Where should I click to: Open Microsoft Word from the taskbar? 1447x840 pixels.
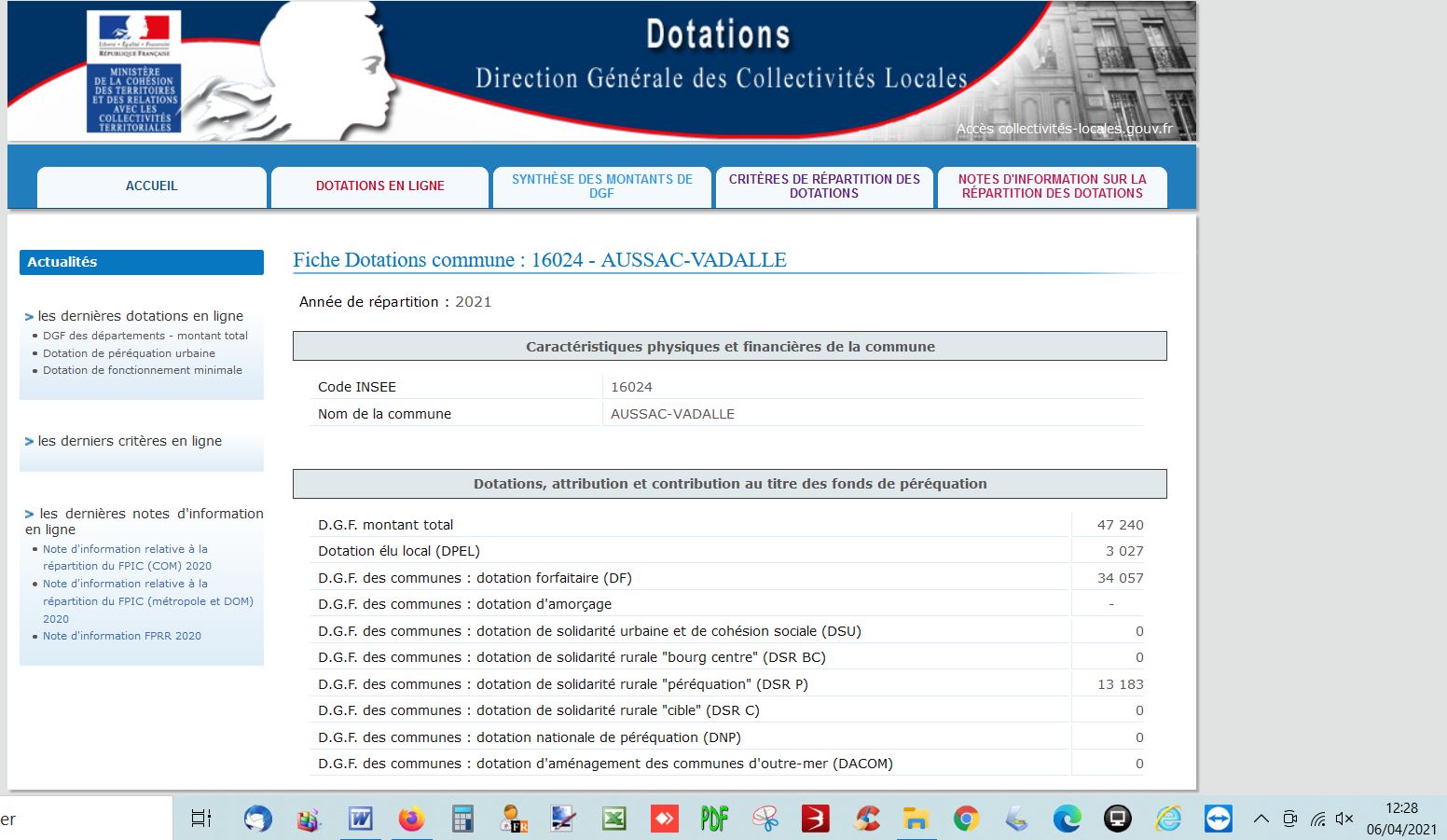tap(360, 819)
